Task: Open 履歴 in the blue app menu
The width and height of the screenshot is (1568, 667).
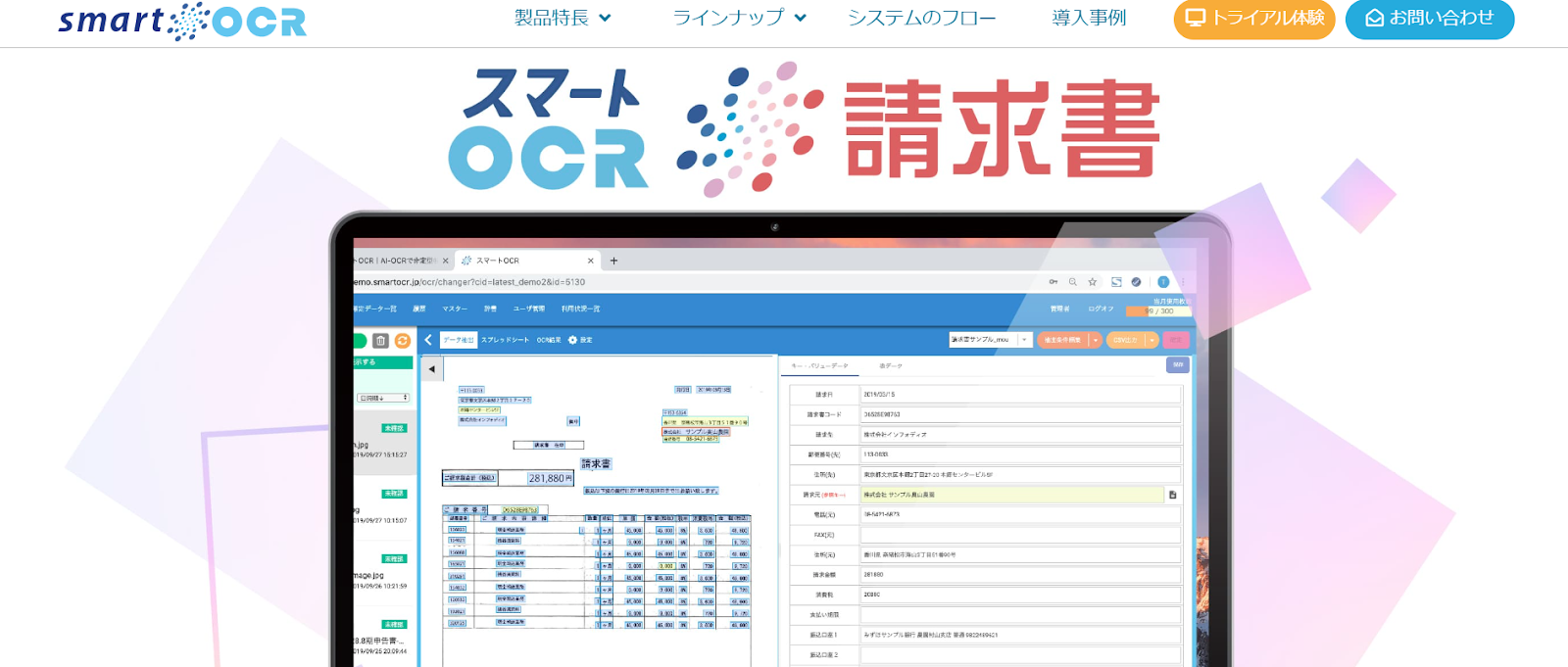Action: coord(419,309)
